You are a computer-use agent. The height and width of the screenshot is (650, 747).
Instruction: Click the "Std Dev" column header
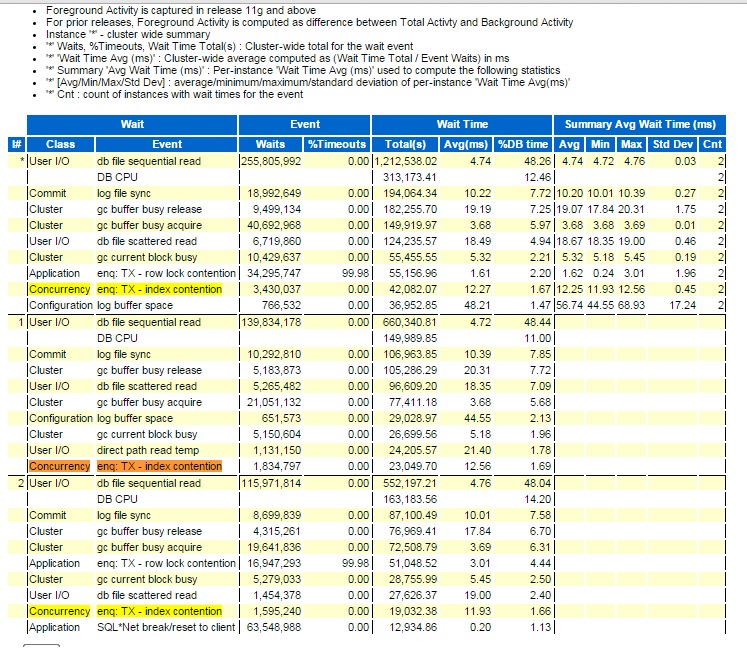pyautogui.click(x=673, y=144)
